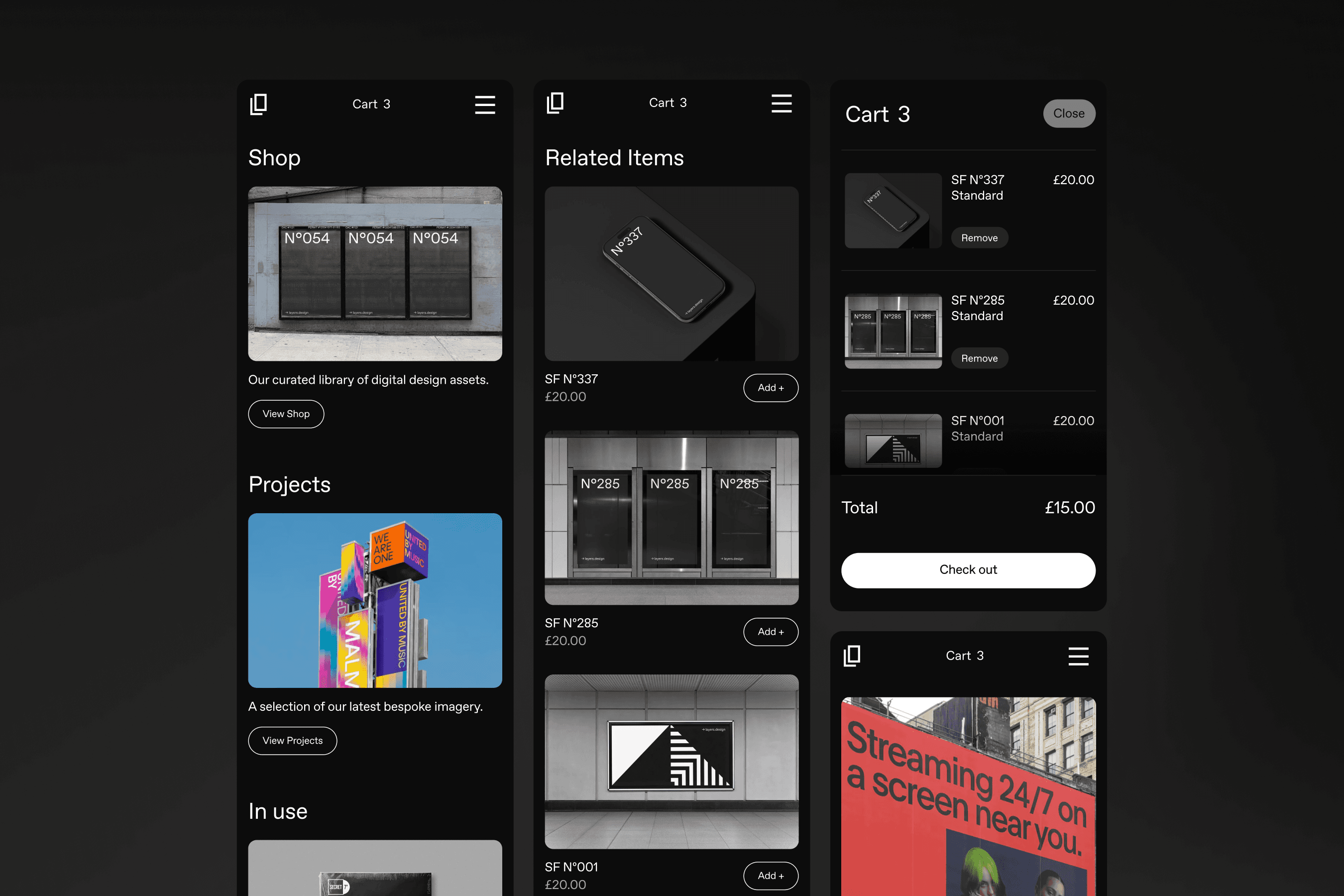Add SF N°001 to cart

[x=770, y=876]
